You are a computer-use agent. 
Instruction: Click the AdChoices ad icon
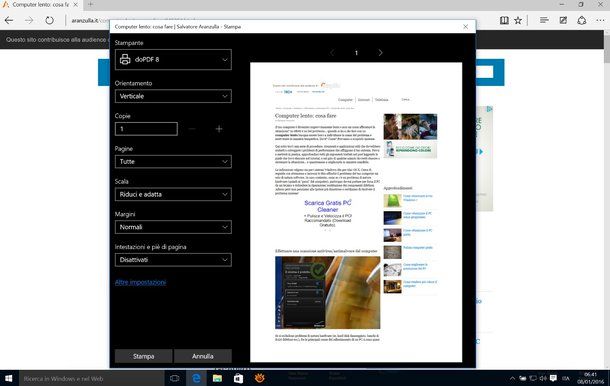489,109
